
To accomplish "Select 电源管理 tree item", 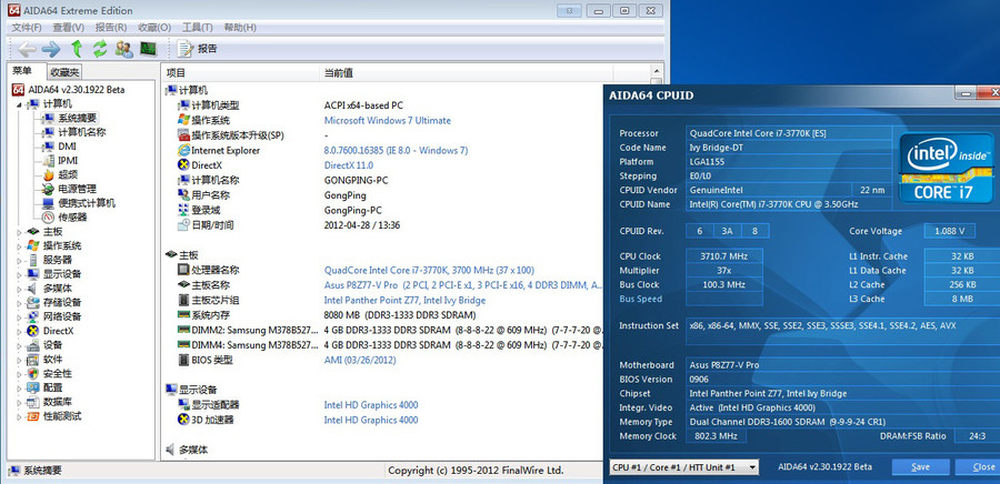I will tap(77, 189).
